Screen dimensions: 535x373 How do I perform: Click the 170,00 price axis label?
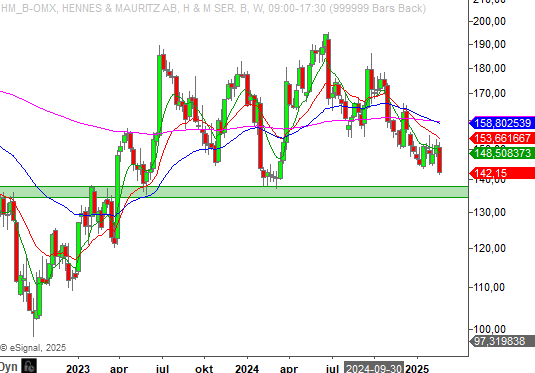point(489,93)
